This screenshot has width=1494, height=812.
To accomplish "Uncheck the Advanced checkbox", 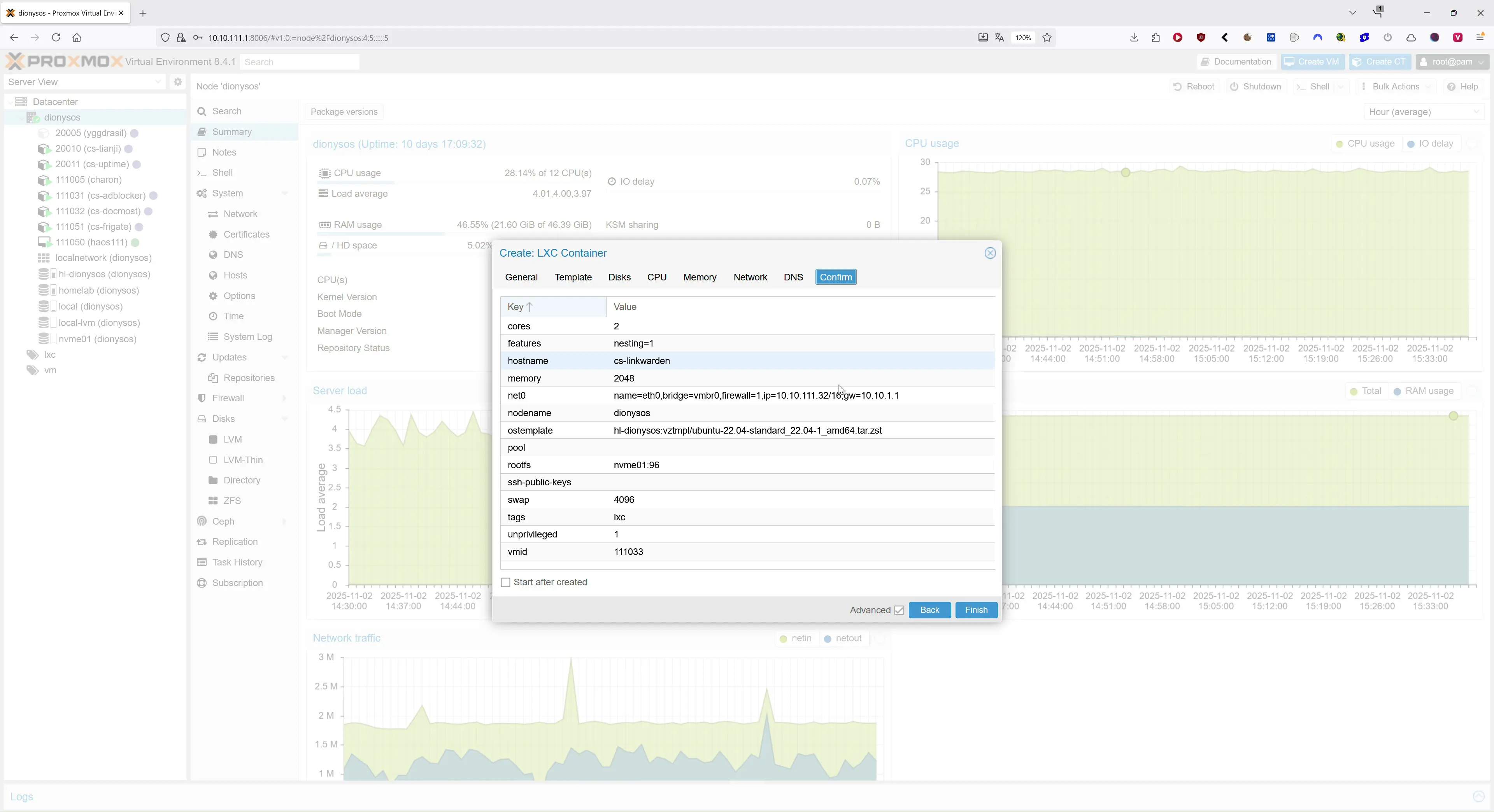I will click(899, 610).
